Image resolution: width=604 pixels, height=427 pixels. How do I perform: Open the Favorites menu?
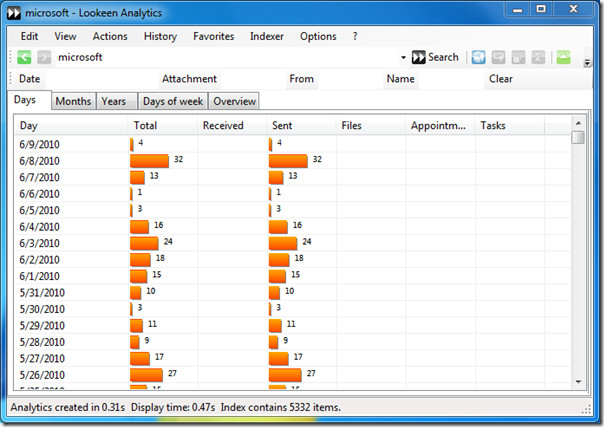[214, 36]
